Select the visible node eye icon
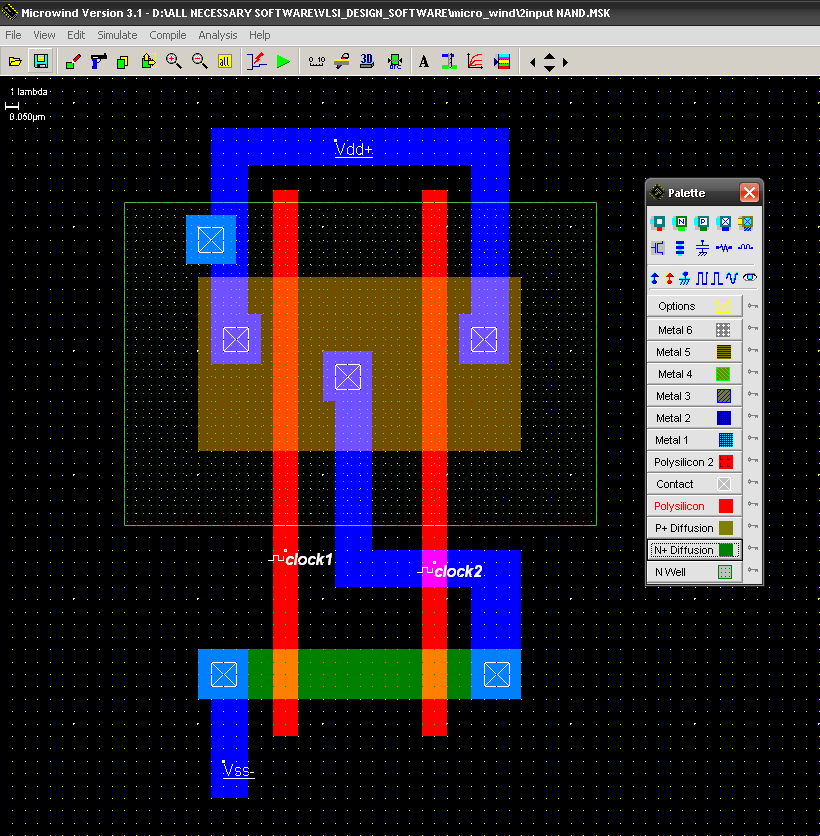Screen dimensions: 820x836 (x=750, y=277)
